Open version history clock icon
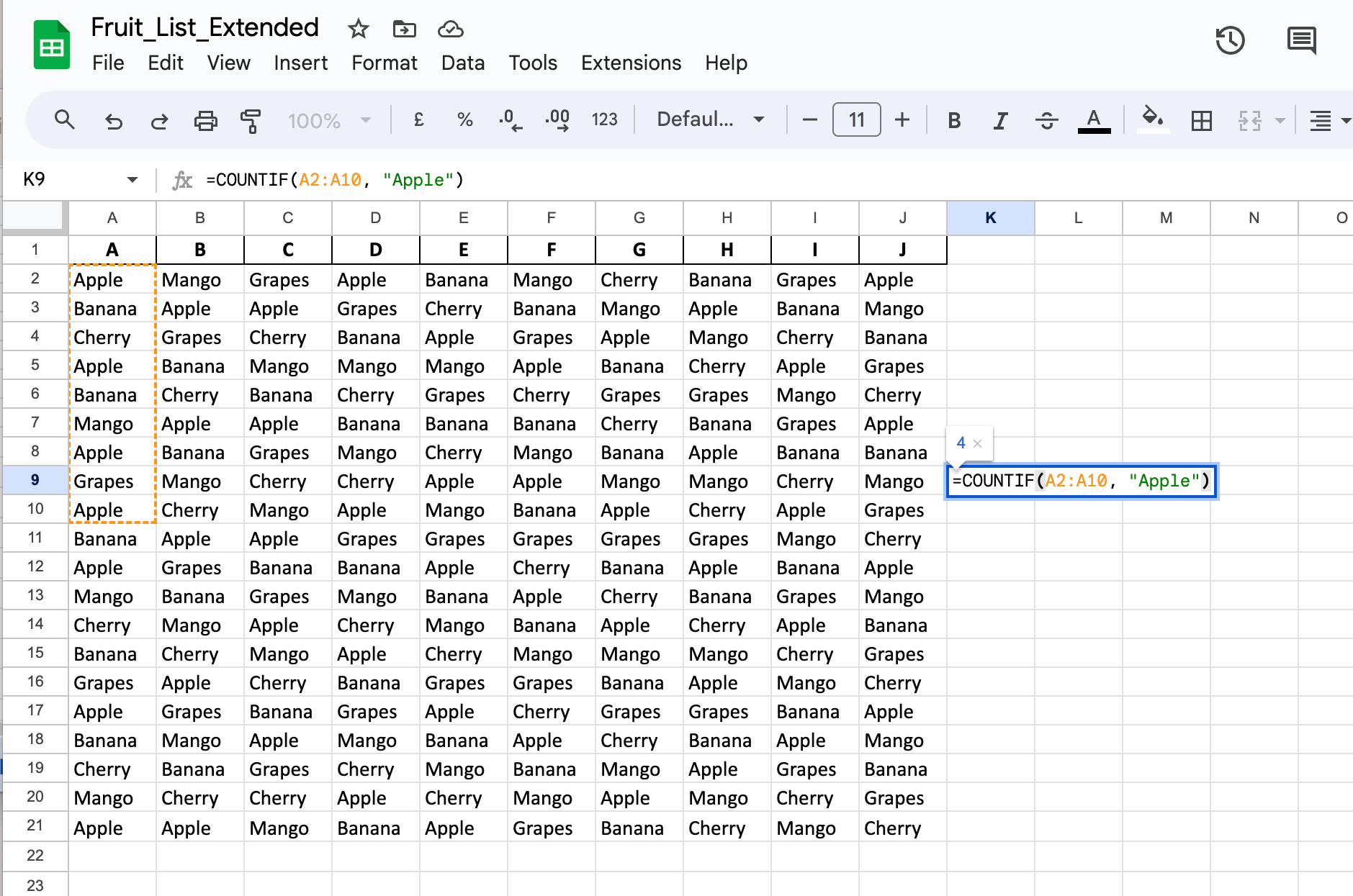This screenshot has width=1353, height=896. point(1231,40)
